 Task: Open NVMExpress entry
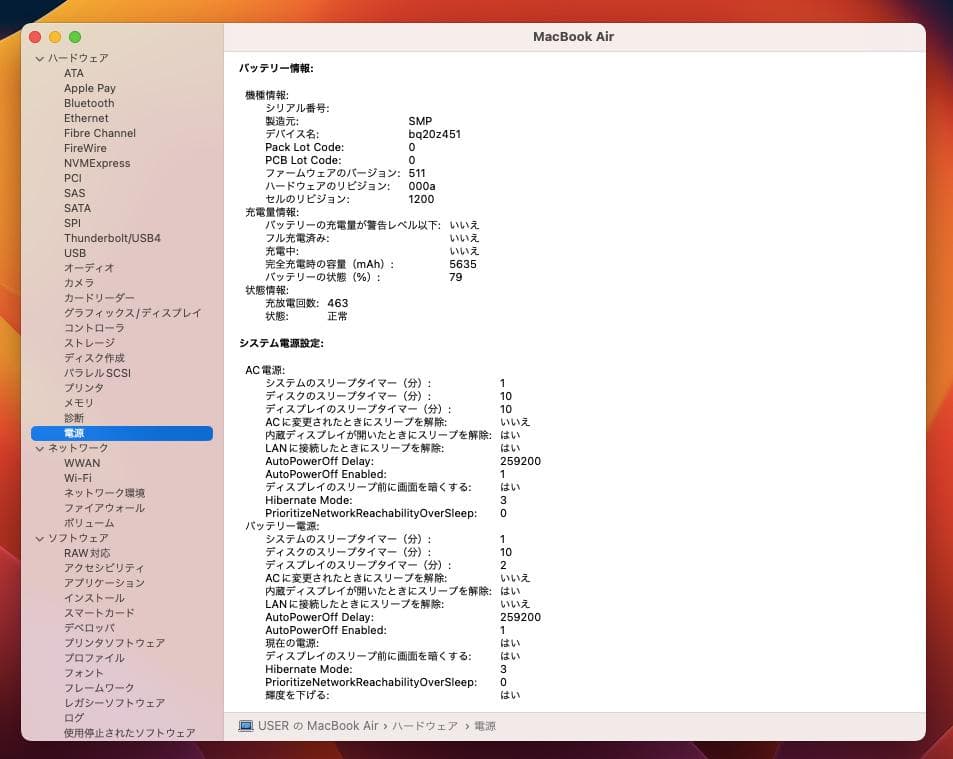point(97,163)
